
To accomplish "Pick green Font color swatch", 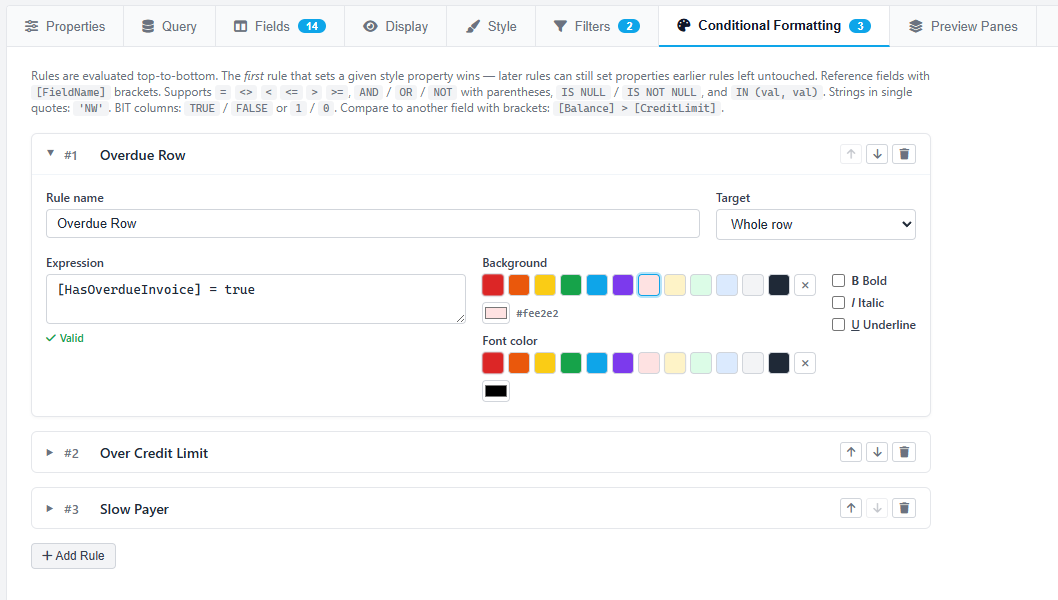I will pyautogui.click(x=571, y=363).
